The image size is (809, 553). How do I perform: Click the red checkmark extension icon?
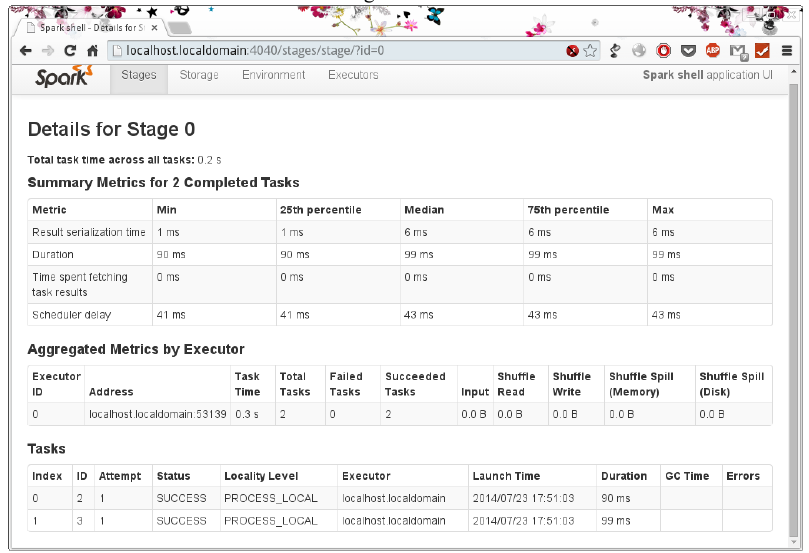pos(762,50)
